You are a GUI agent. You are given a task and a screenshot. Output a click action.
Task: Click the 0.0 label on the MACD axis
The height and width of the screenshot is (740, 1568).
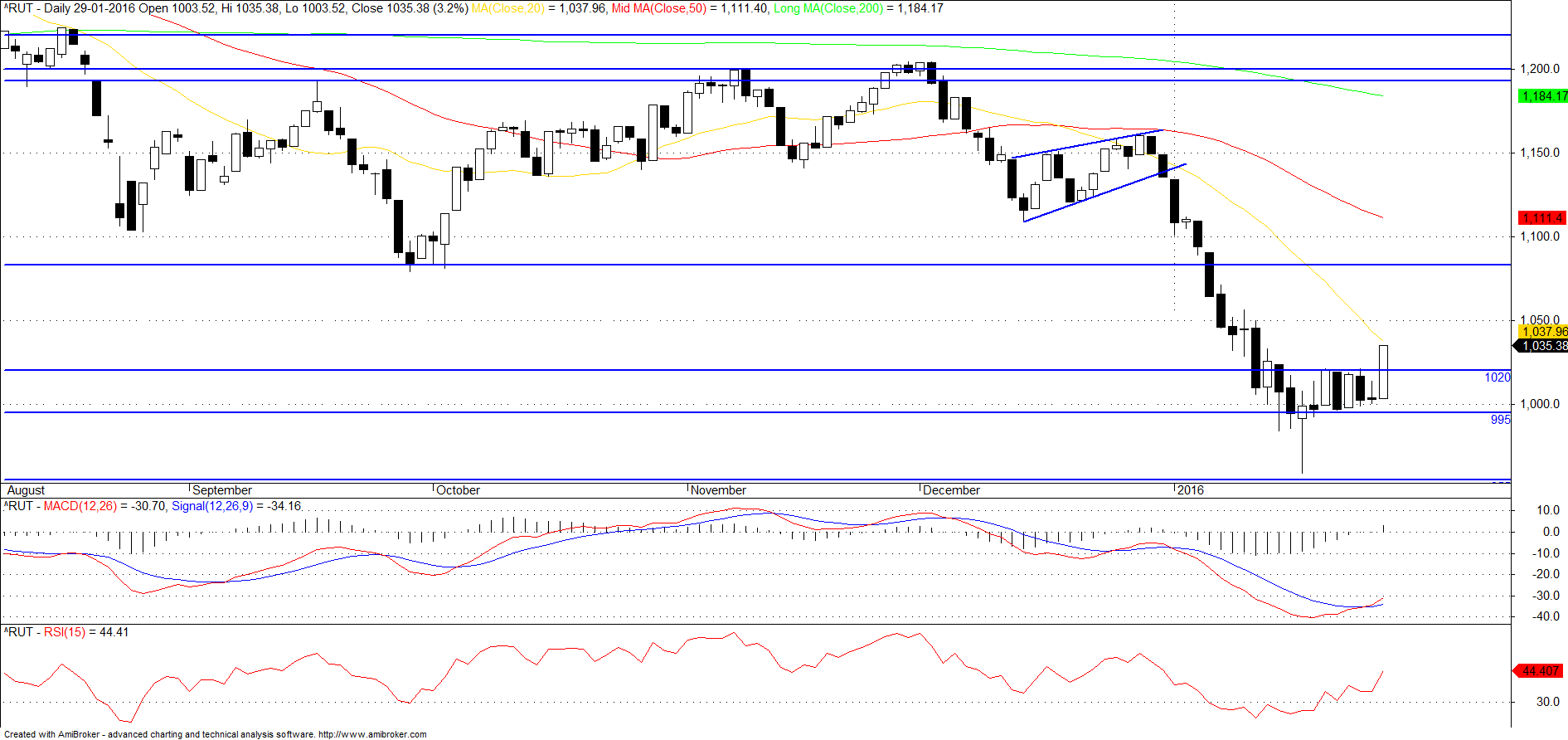click(x=1551, y=532)
